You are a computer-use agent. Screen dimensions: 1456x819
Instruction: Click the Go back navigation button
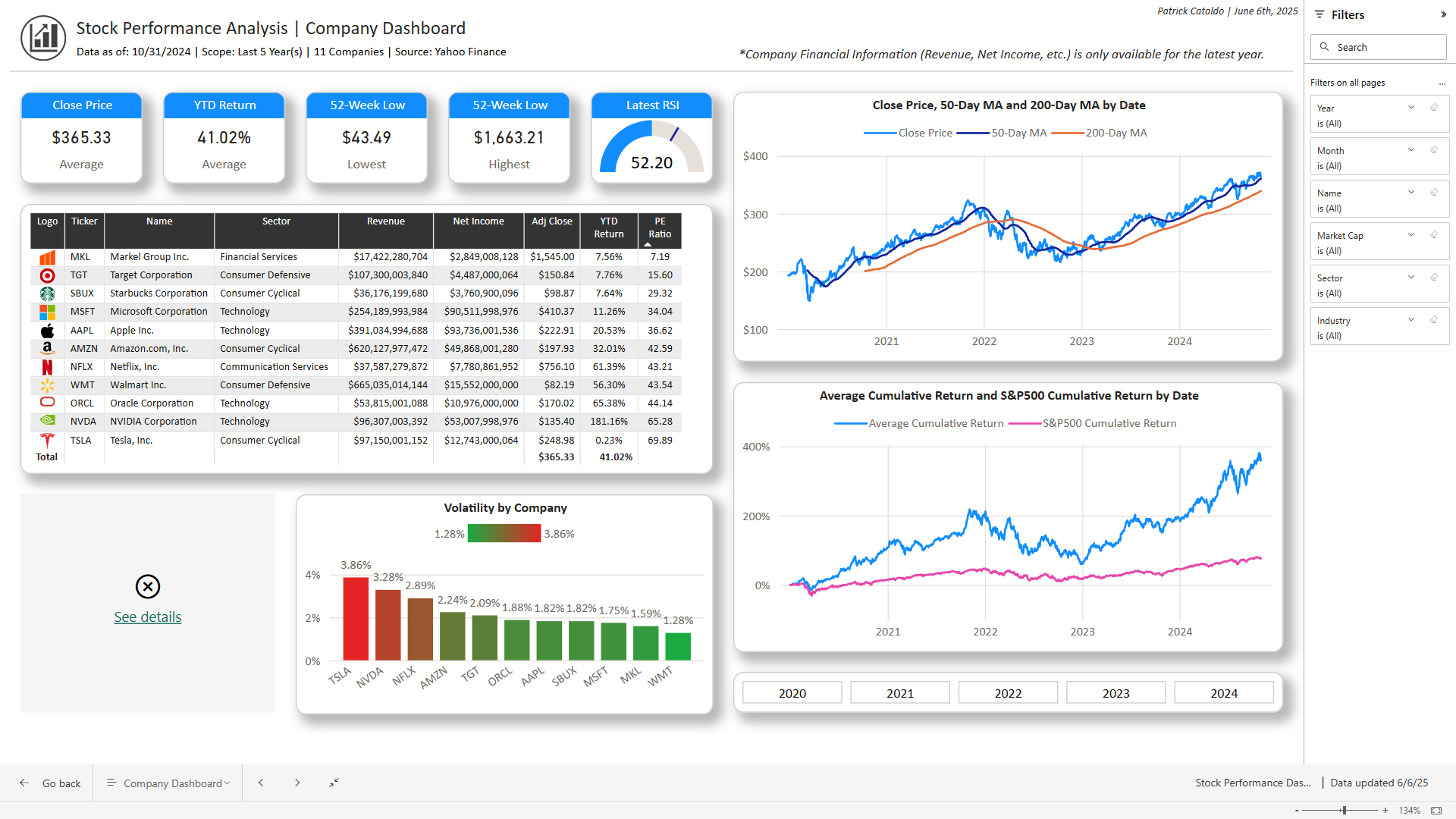coord(48,783)
